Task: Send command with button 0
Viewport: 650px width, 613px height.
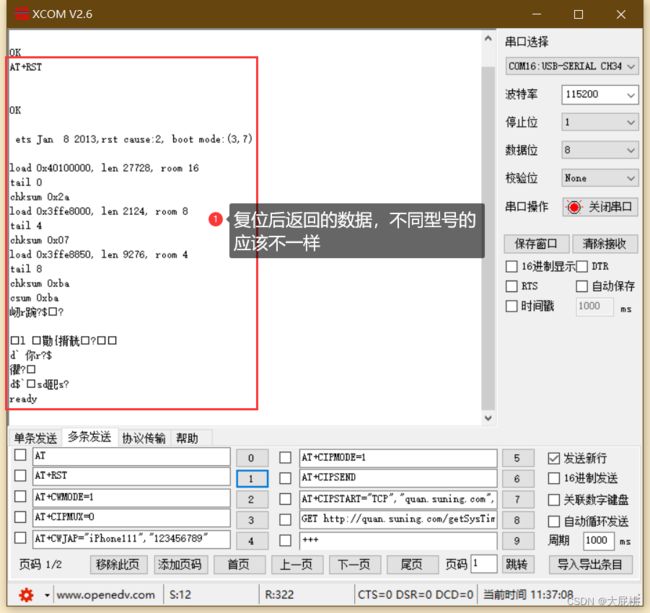Action: pos(252,458)
